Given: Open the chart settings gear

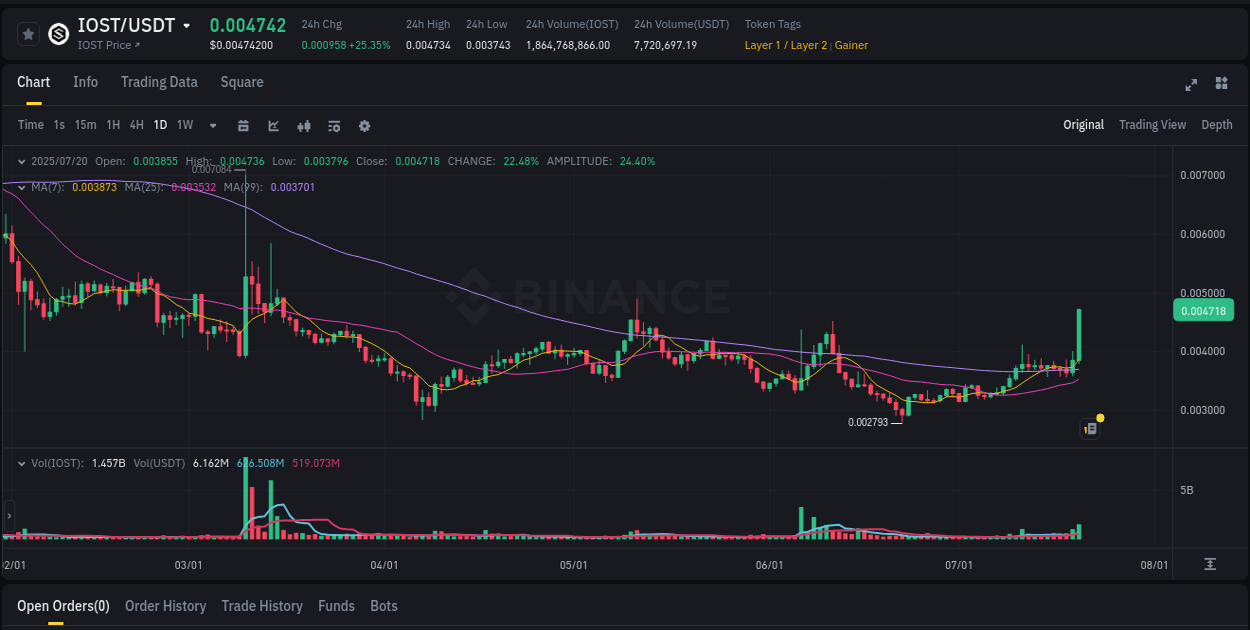Looking at the screenshot, I should (364, 125).
